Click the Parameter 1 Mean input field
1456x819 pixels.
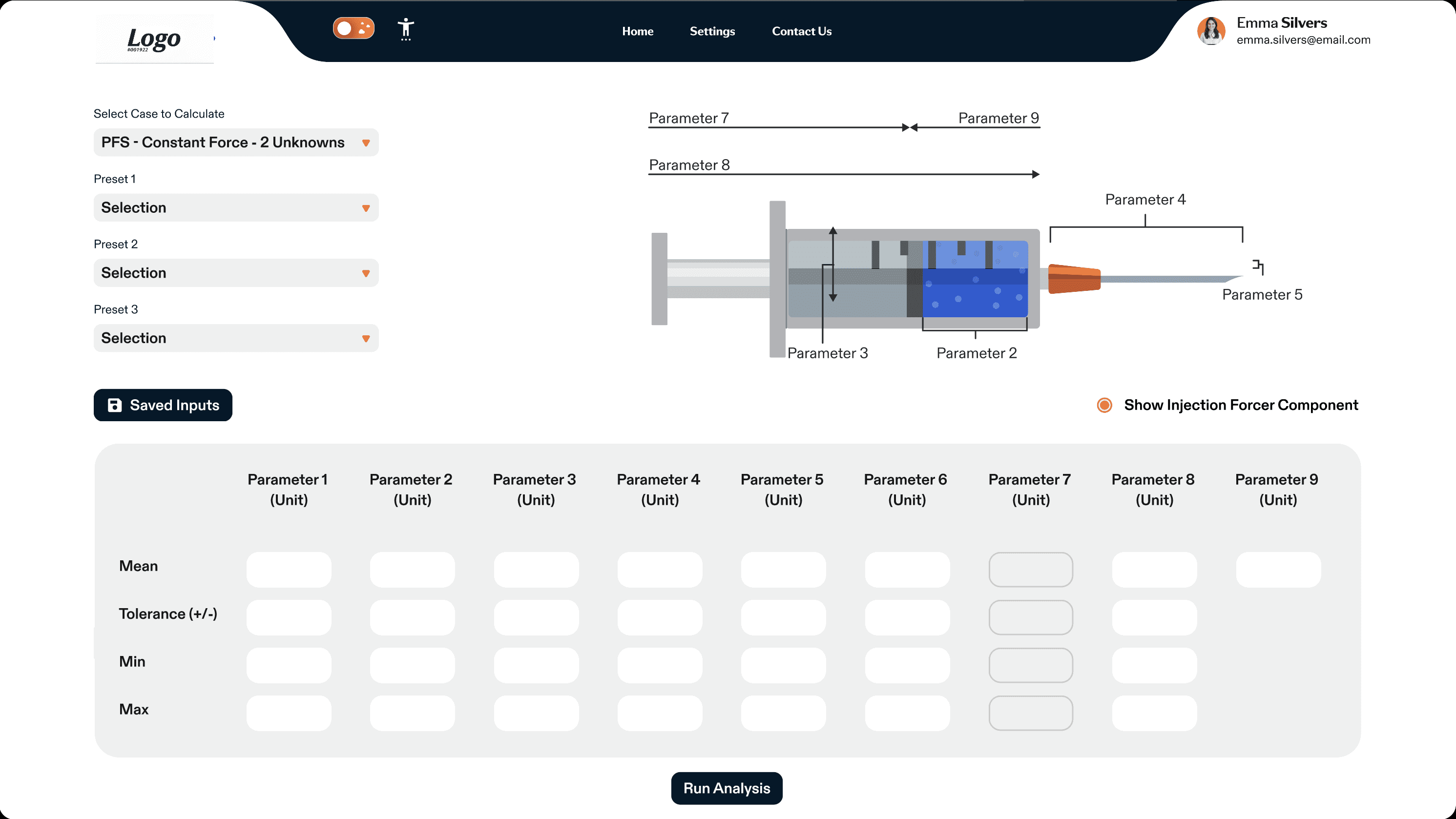pyautogui.click(x=288, y=569)
